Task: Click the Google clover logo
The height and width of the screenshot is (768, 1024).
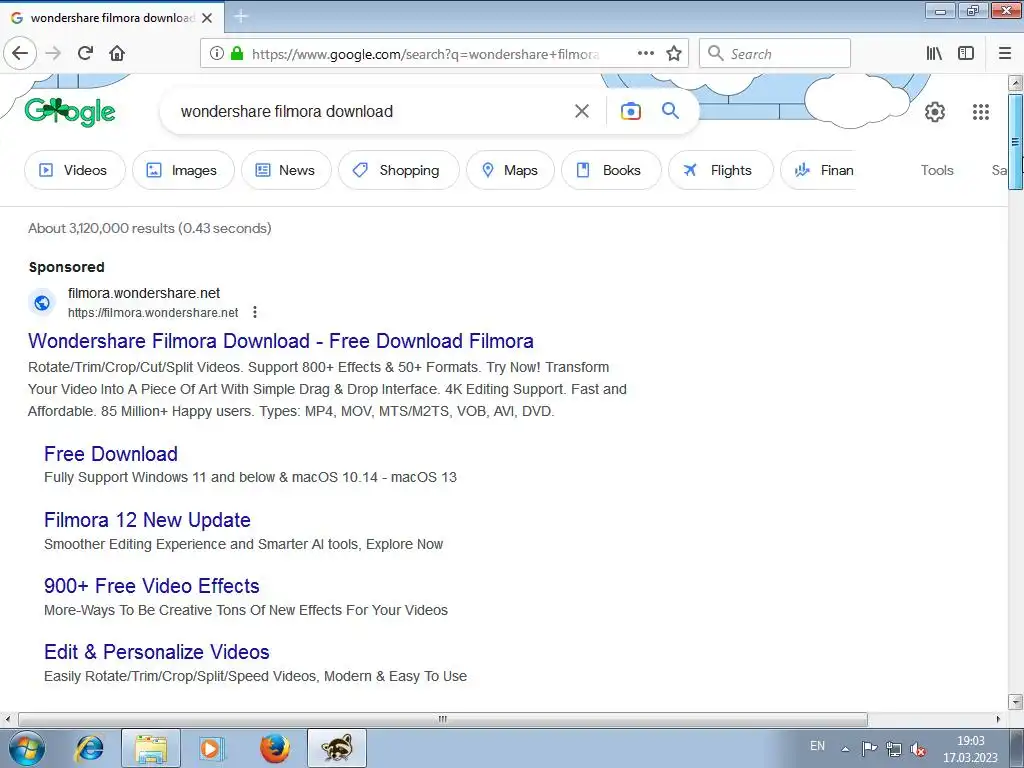Action: 70,112
